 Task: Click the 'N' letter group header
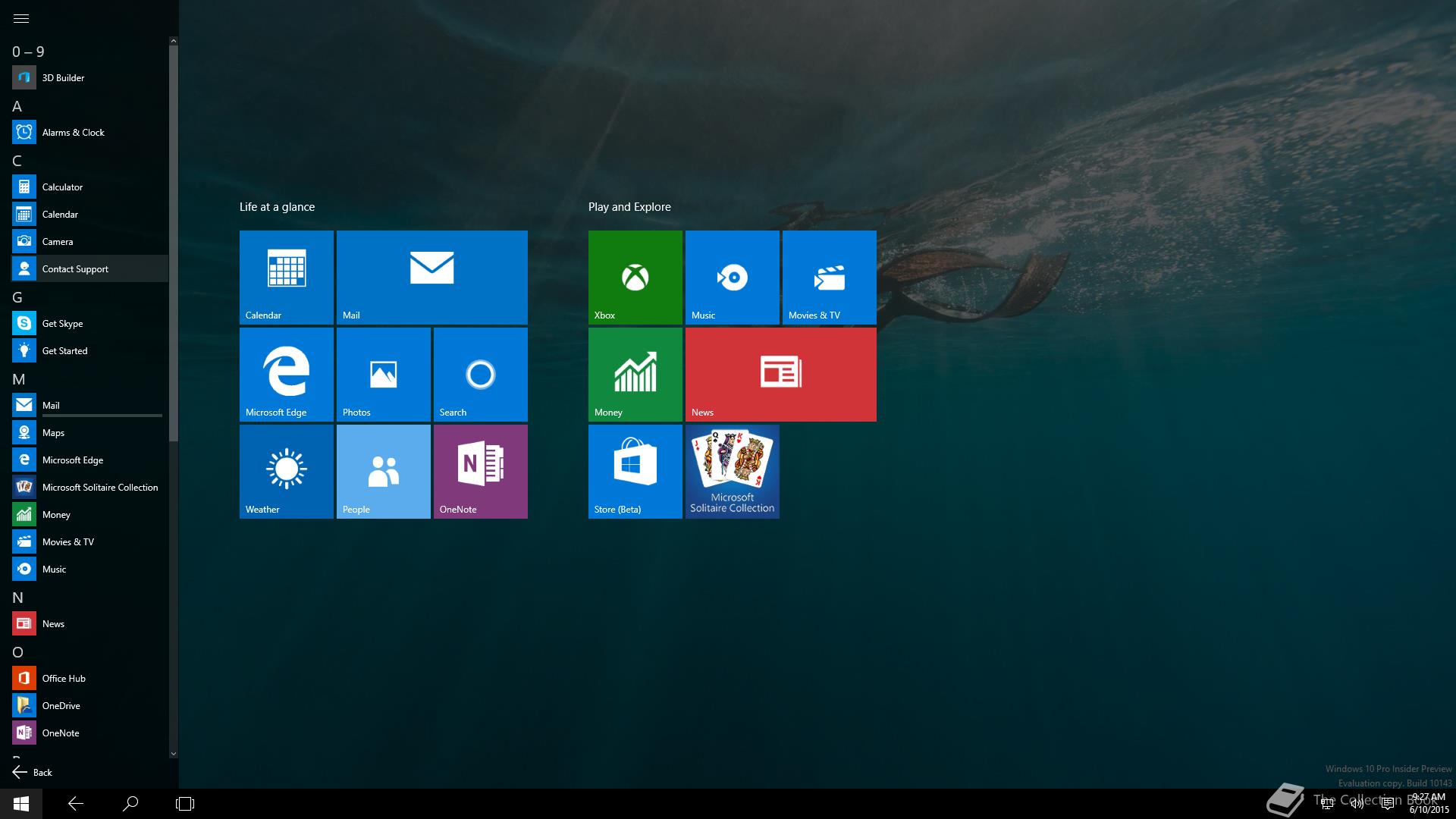pos(17,598)
